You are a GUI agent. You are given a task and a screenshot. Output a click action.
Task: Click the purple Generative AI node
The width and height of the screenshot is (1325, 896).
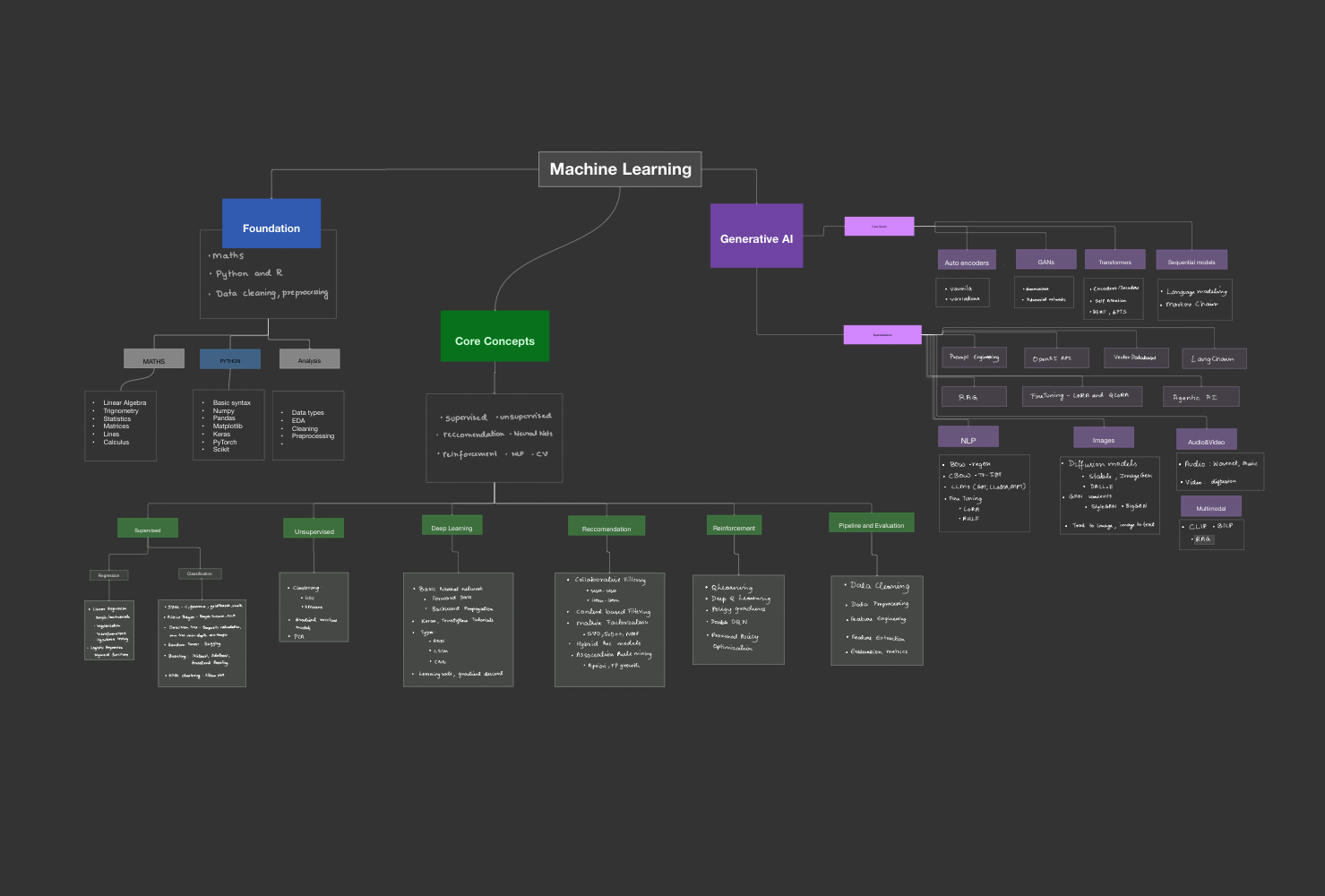[756, 238]
